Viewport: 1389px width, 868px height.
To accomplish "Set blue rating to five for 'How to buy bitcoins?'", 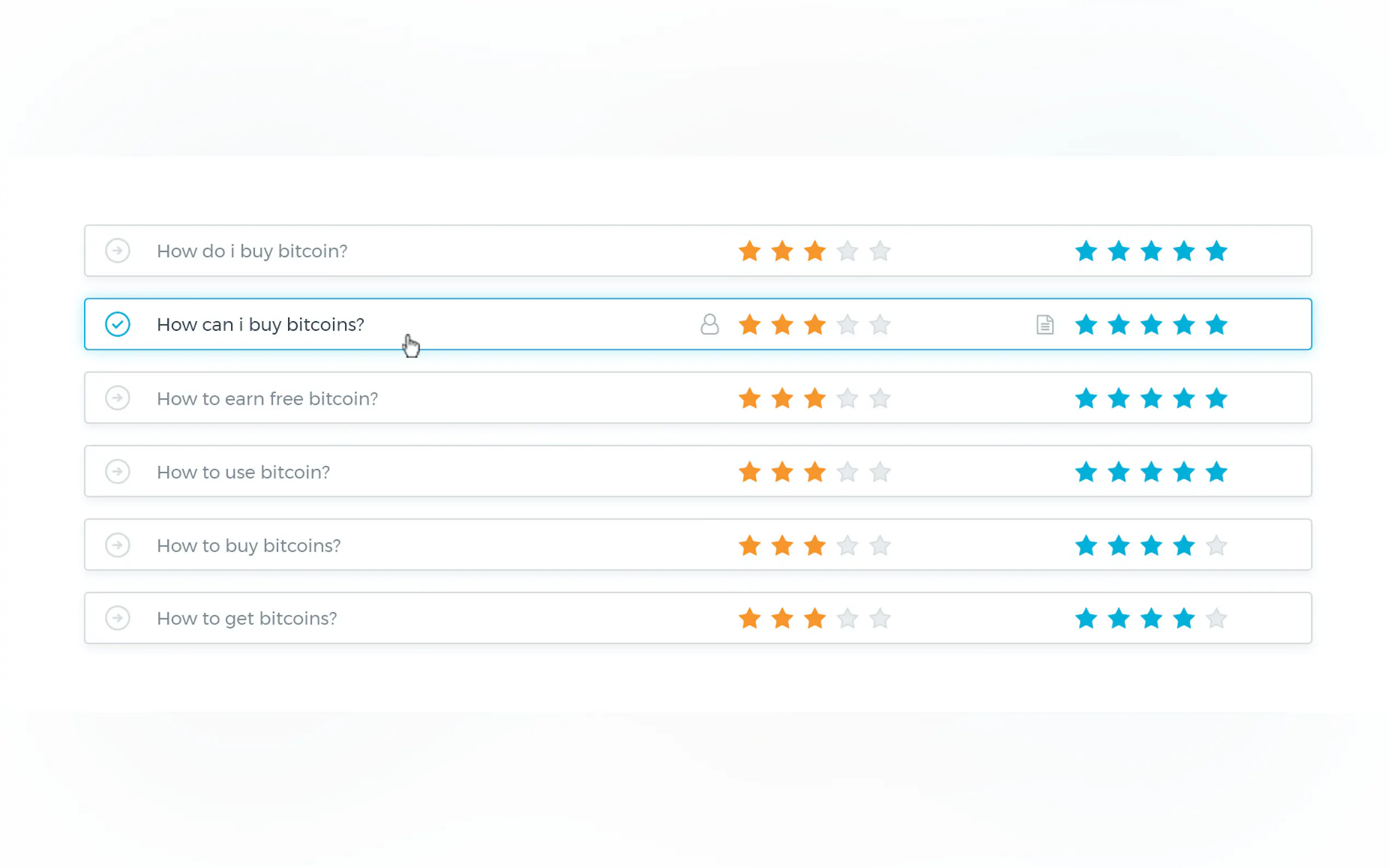I will (x=1216, y=546).
